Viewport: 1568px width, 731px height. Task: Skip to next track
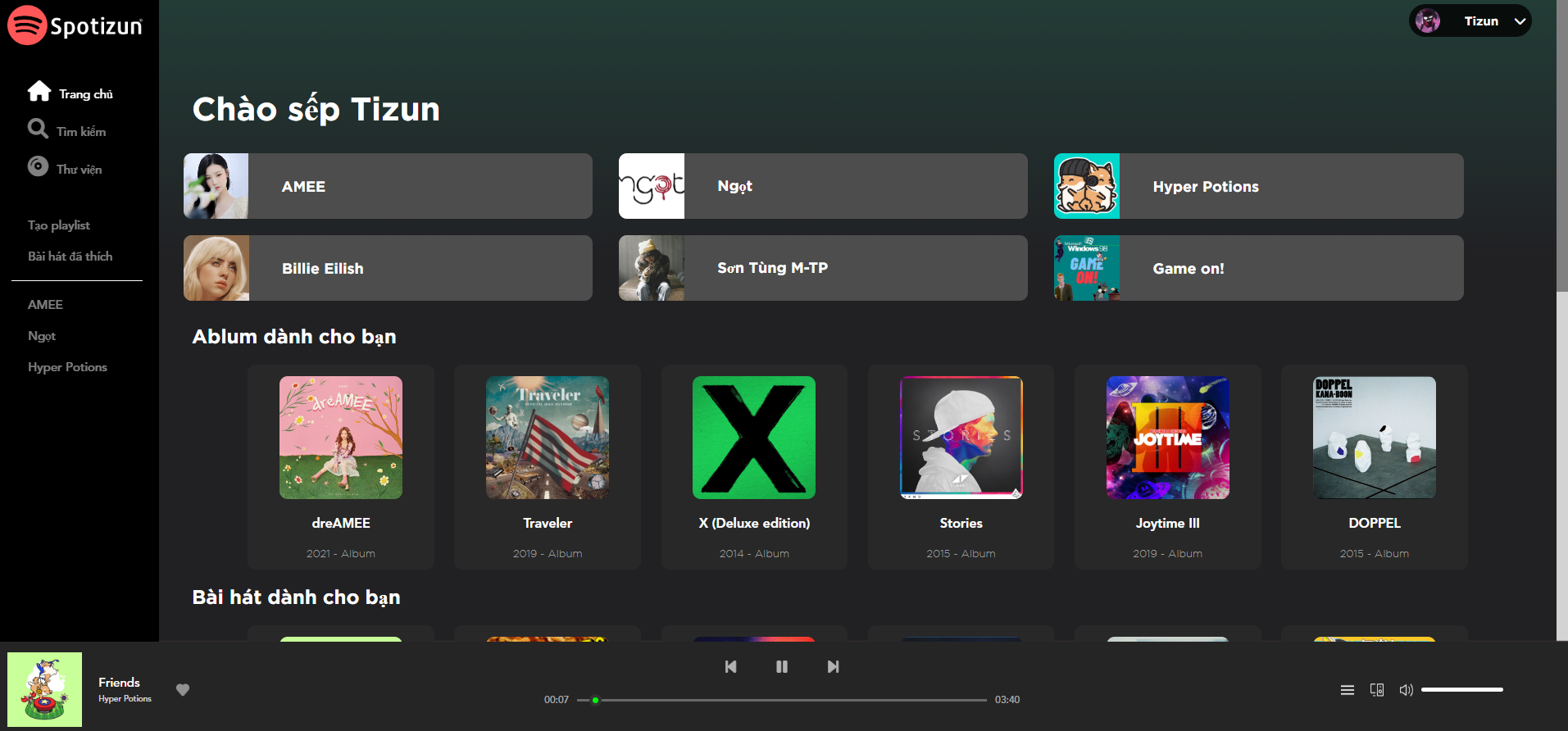pos(833,667)
